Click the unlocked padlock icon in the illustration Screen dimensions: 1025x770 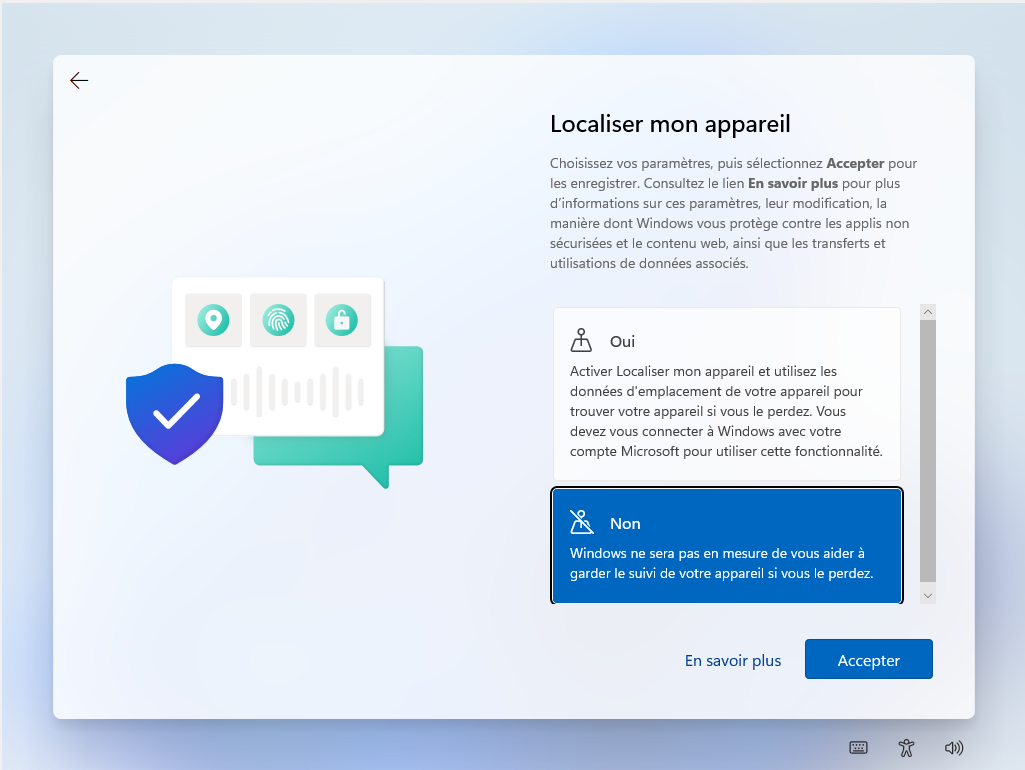pos(342,320)
